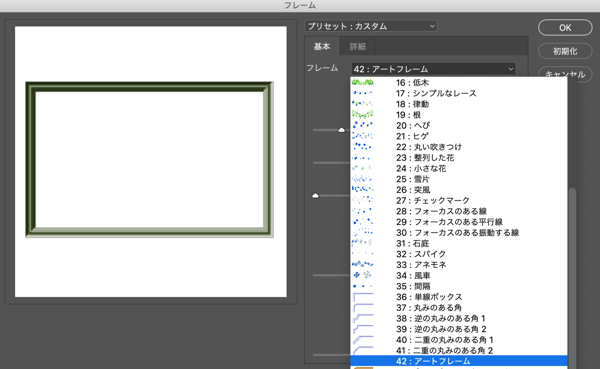Click the 34：風車 list row
The height and width of the screenshot is (369, 600).
[458, 276]
